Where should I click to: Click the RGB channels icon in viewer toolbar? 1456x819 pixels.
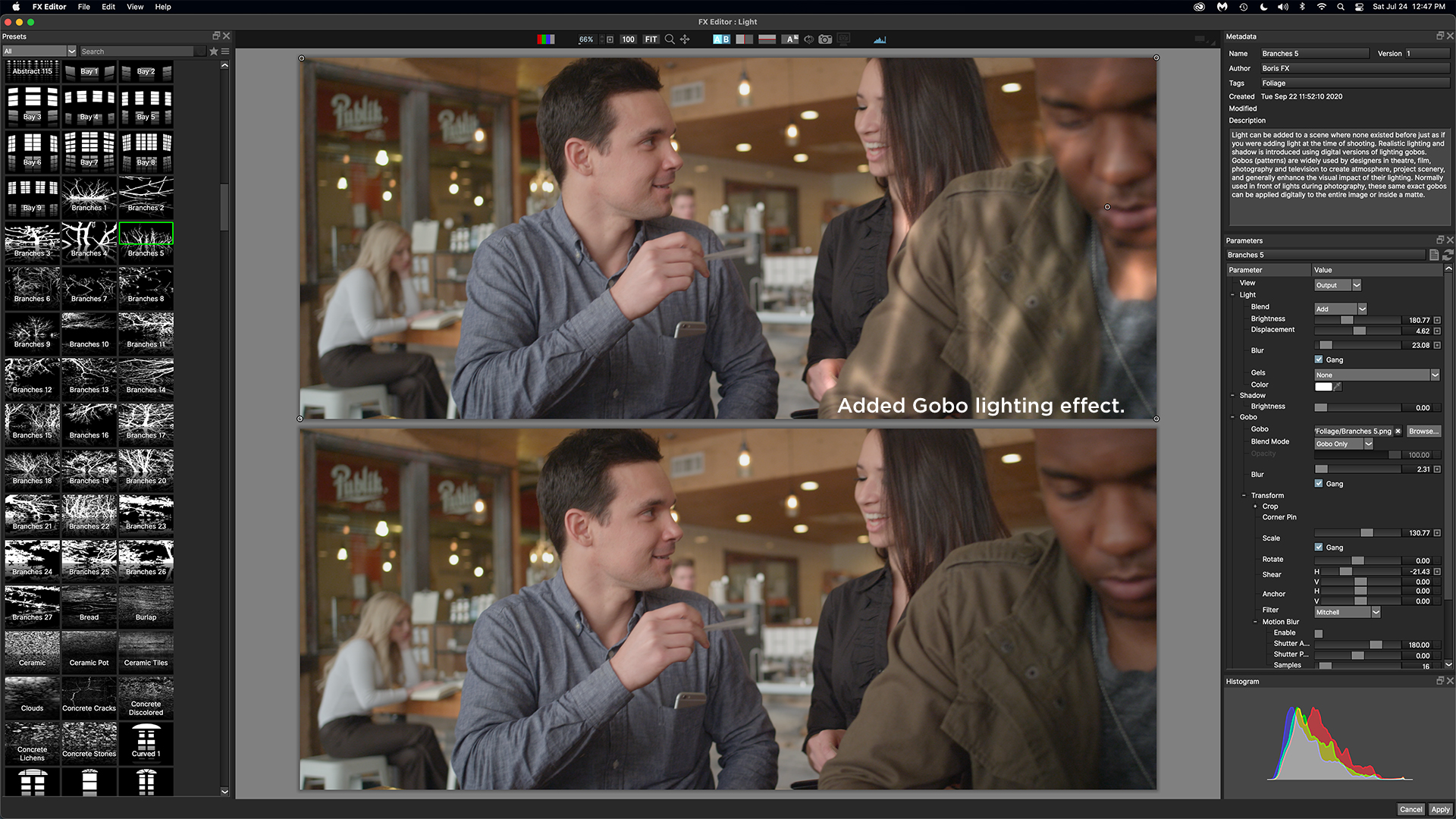[546, 39]
